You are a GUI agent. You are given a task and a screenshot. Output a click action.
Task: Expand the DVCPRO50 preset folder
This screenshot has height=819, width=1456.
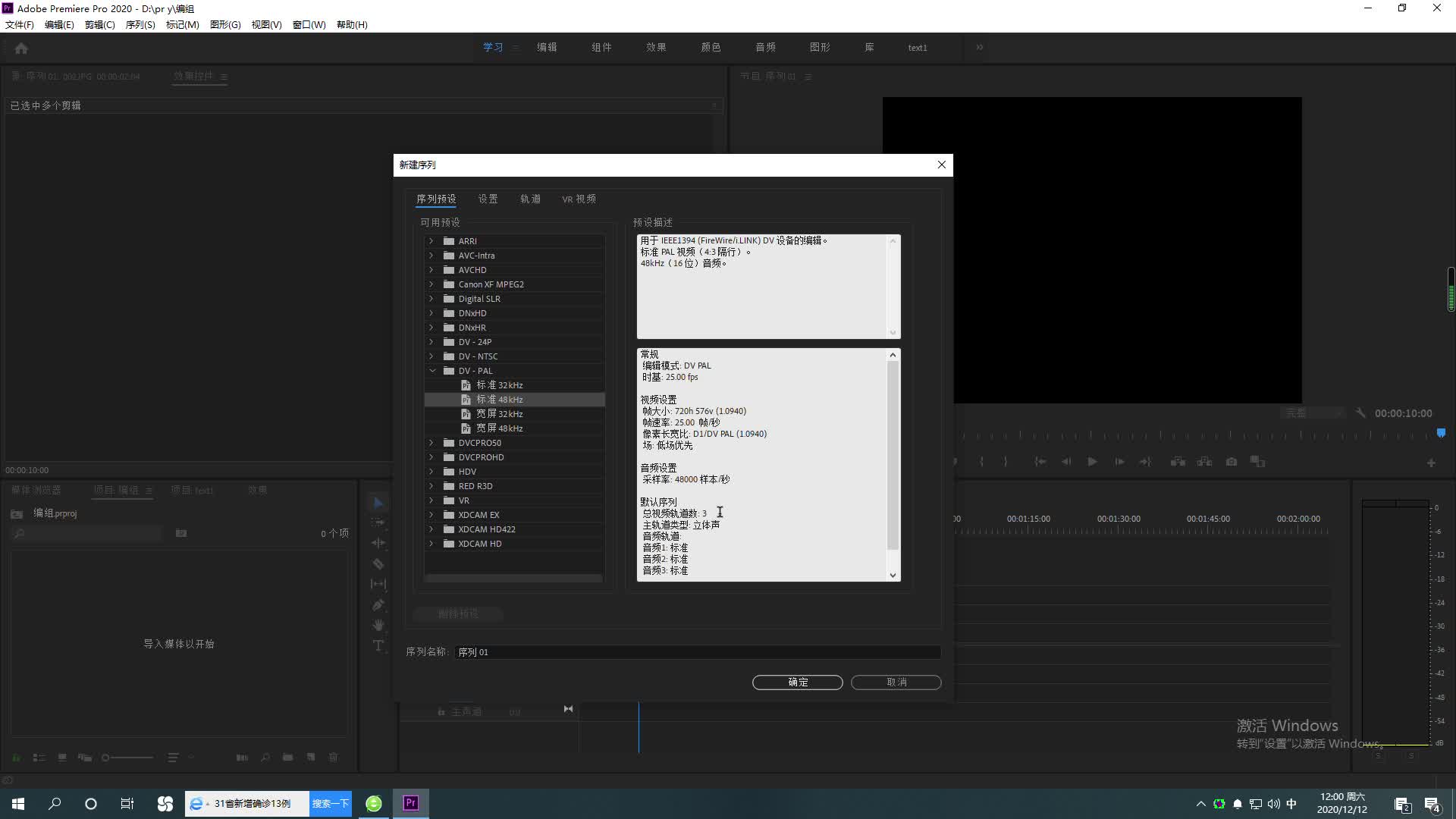[x=431, y=443]
